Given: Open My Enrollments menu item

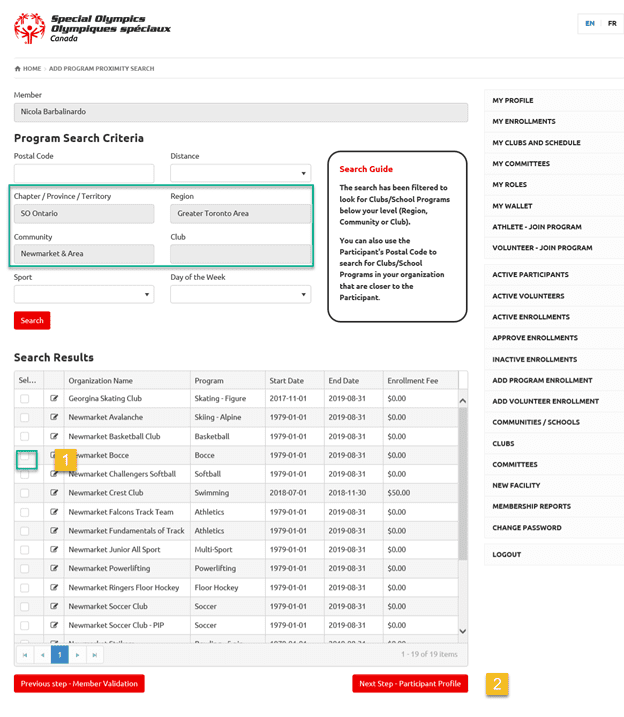Looking at the screenshot, I should 524,122.
